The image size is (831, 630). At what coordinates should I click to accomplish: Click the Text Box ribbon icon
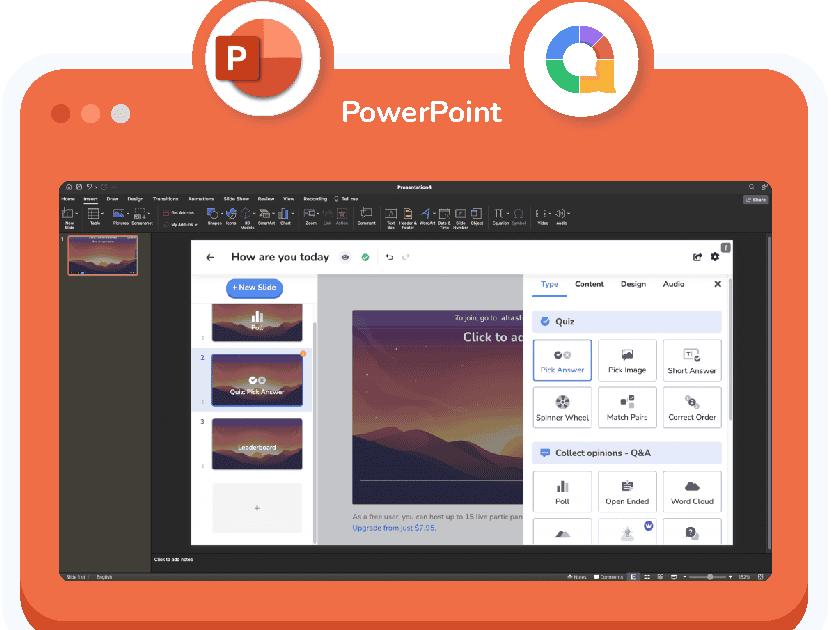point(391,214)
